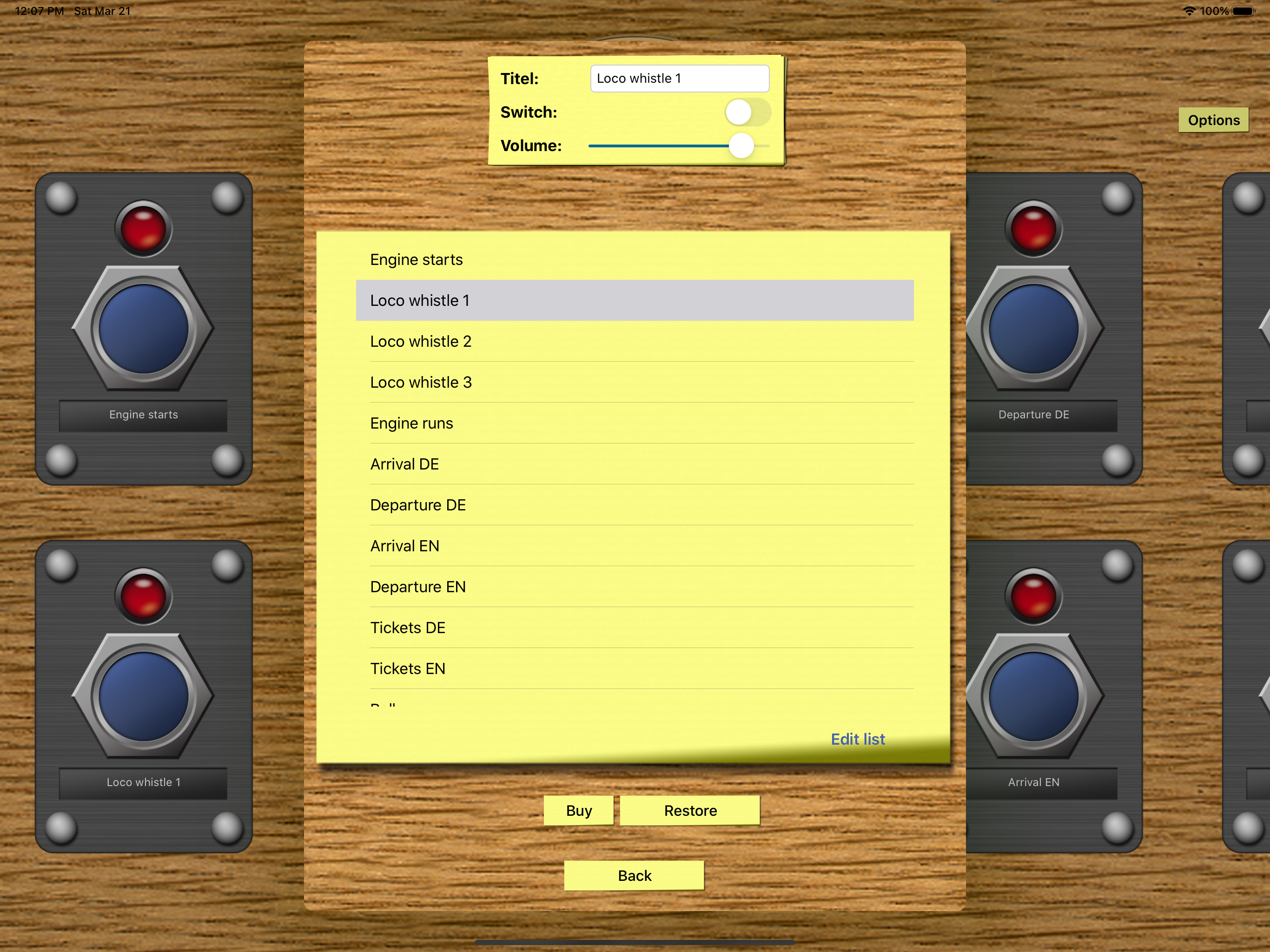1270x952 pixels.
Task: Toggle the Switch option on
Action: point(747,112)
